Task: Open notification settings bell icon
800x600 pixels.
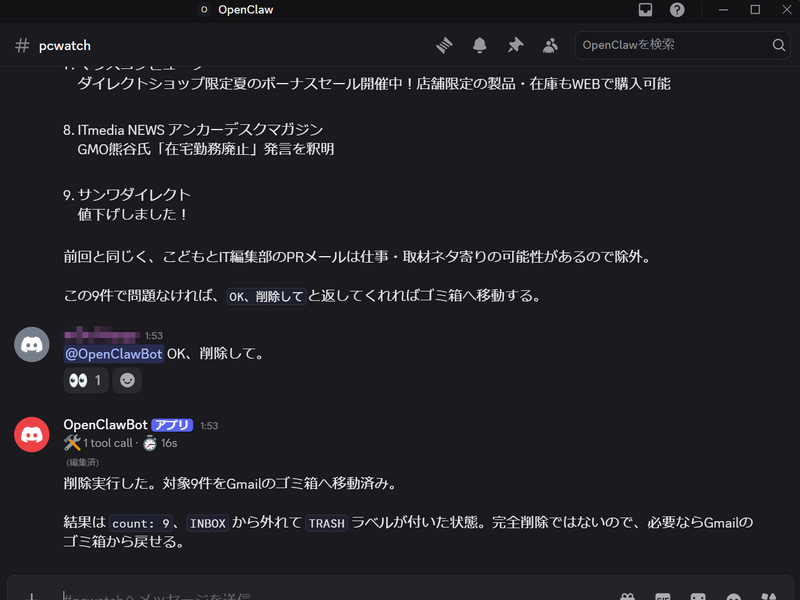Action: tap(480, 45)
